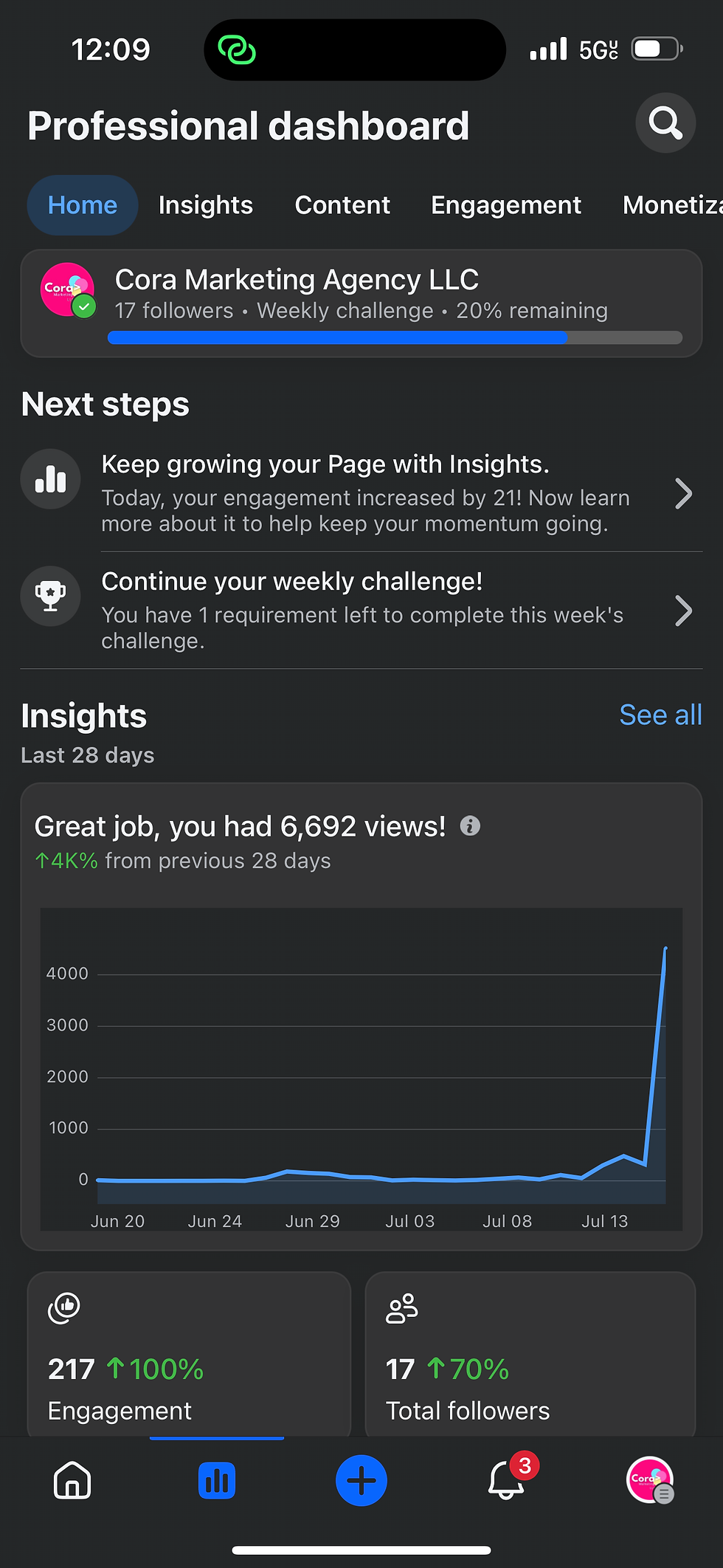Click the weekly challenge progress bar
The height and width of the screenshot is (1568, 723).
pos(395,337)
